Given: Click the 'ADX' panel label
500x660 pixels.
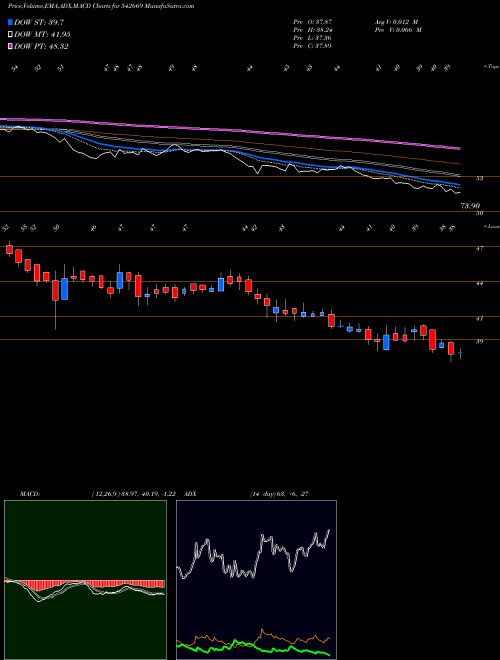Looking at the screenshot, I should pos(190,494).
